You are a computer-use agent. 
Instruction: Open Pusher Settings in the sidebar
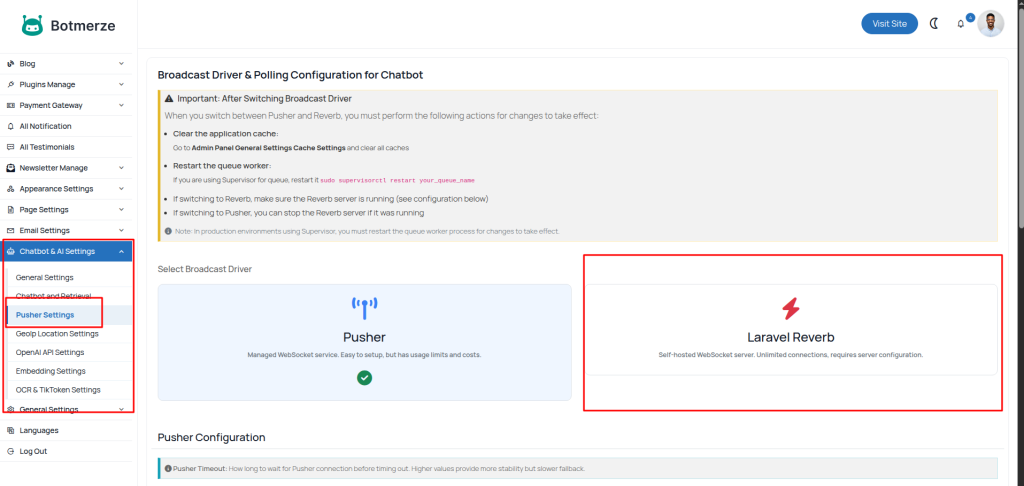pos(45,315)
